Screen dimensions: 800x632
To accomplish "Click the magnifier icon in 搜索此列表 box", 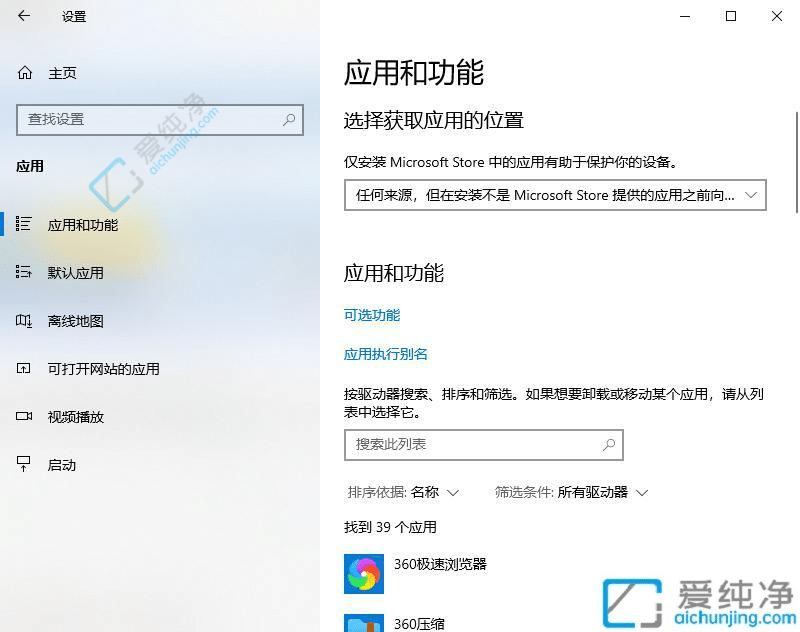I will pos(610,444).
